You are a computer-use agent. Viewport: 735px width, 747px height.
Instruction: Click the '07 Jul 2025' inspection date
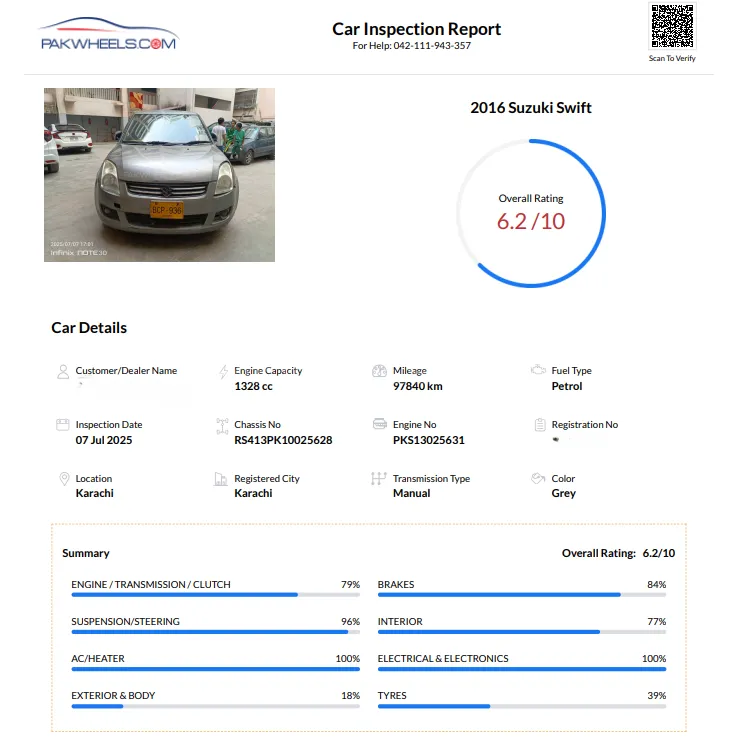click(104, 440)
